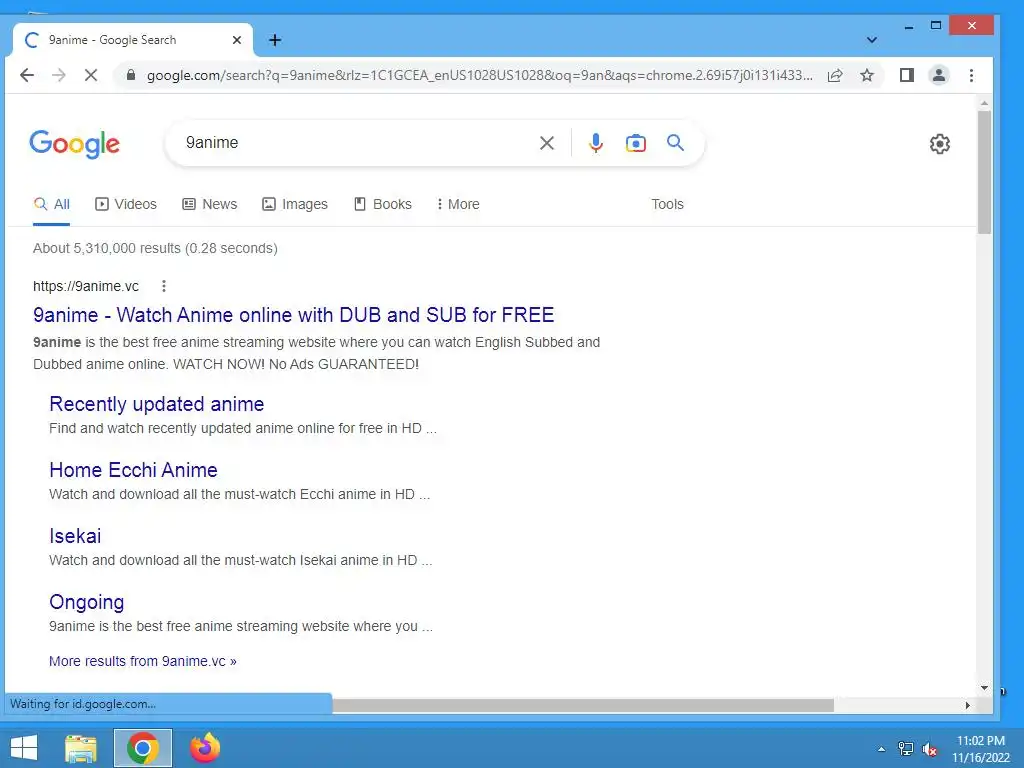Switch to the Images tab
Viewport: 1024px width, 768px height.
(x=295, y=204)
